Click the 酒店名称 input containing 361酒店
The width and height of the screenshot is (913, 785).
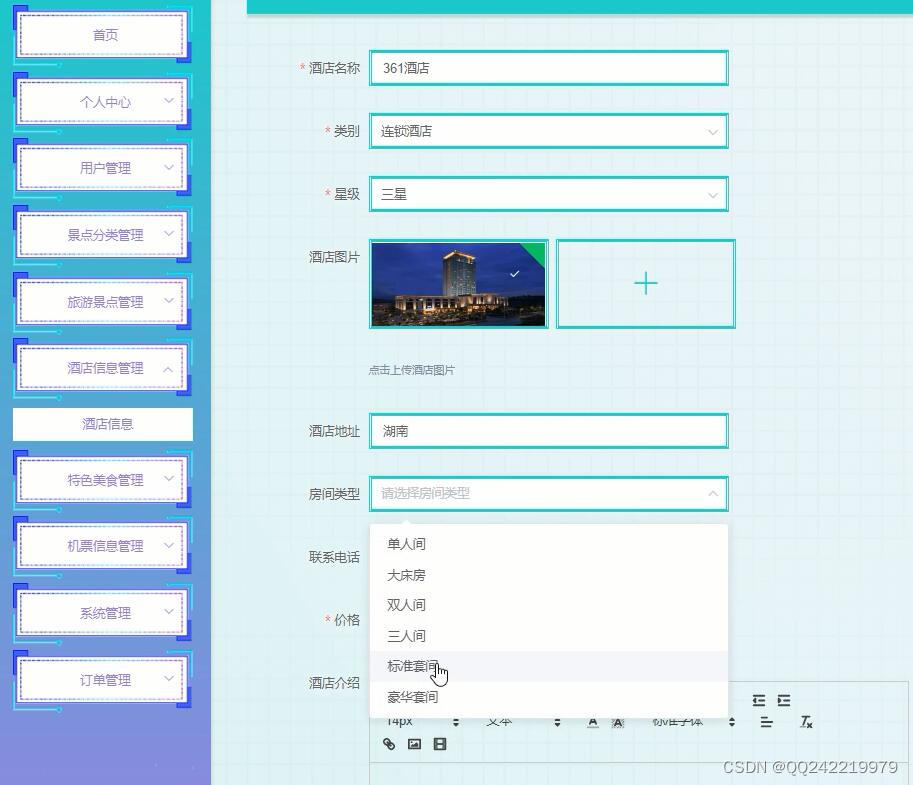pos(548,67)
